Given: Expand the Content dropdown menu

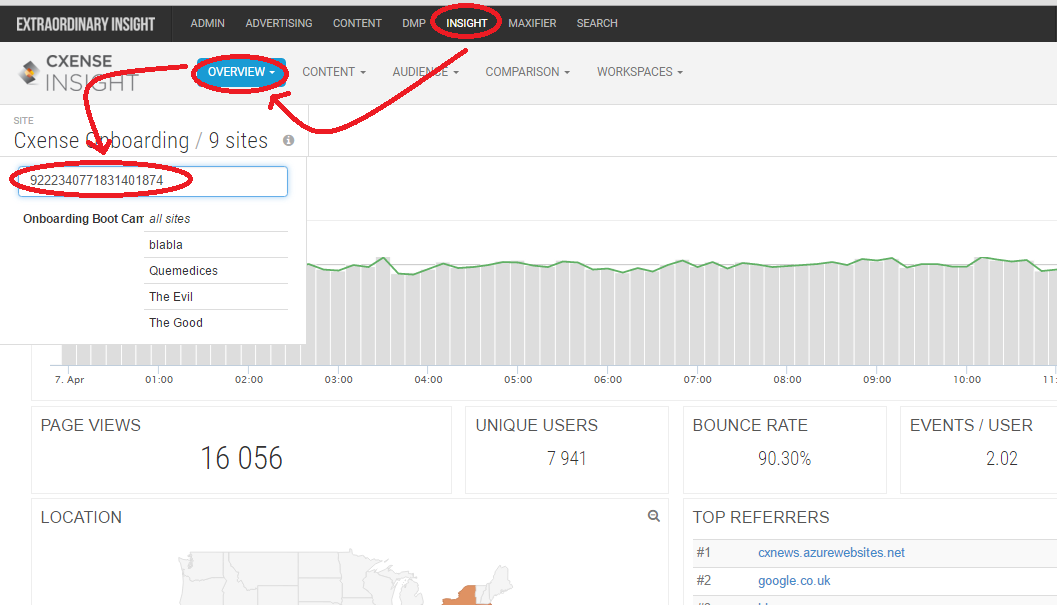Looking at the screenshot, I should pyautogui.click(x=334, y=72).
